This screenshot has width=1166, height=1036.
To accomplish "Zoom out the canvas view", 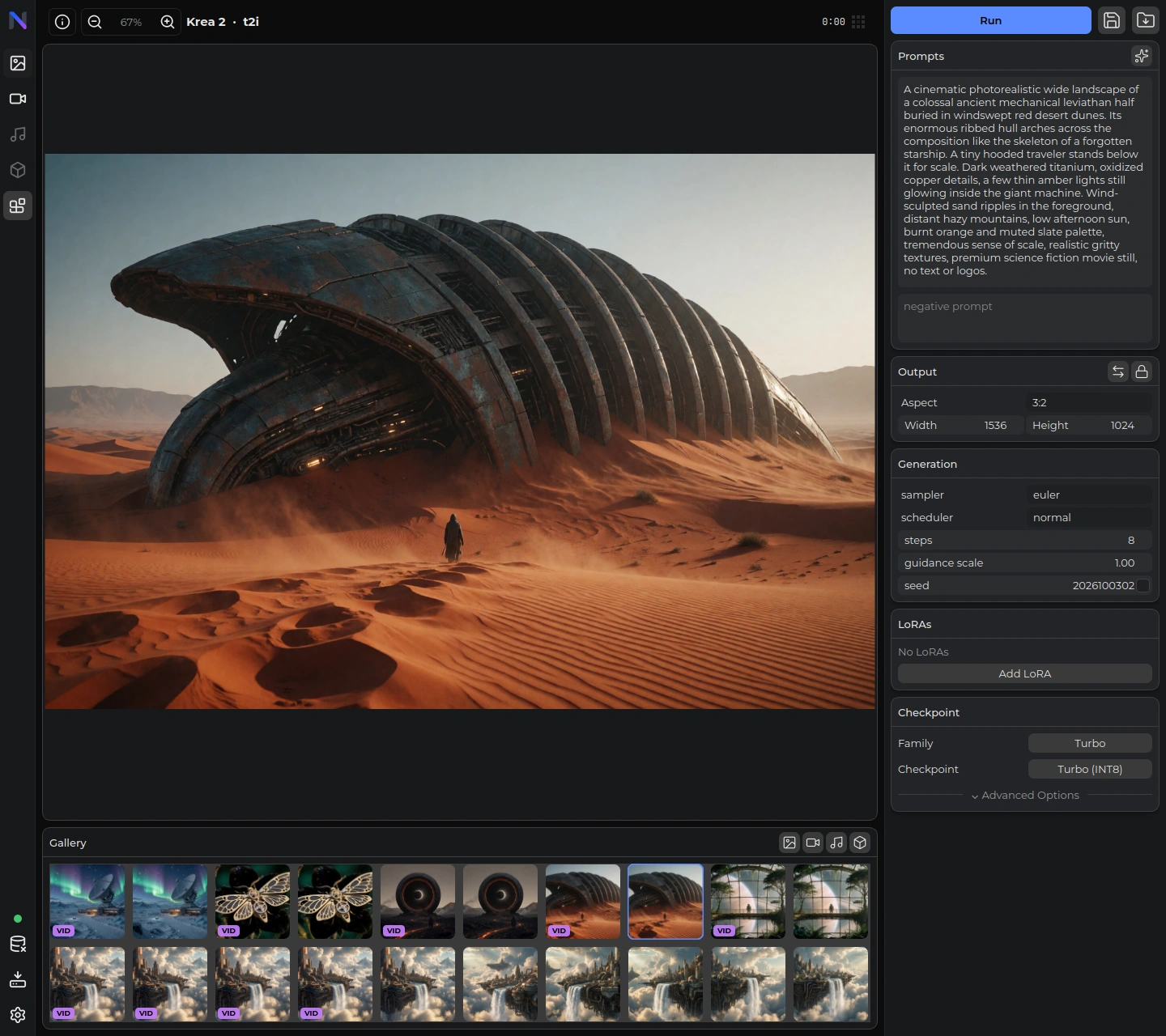I will tap(95, 22).
